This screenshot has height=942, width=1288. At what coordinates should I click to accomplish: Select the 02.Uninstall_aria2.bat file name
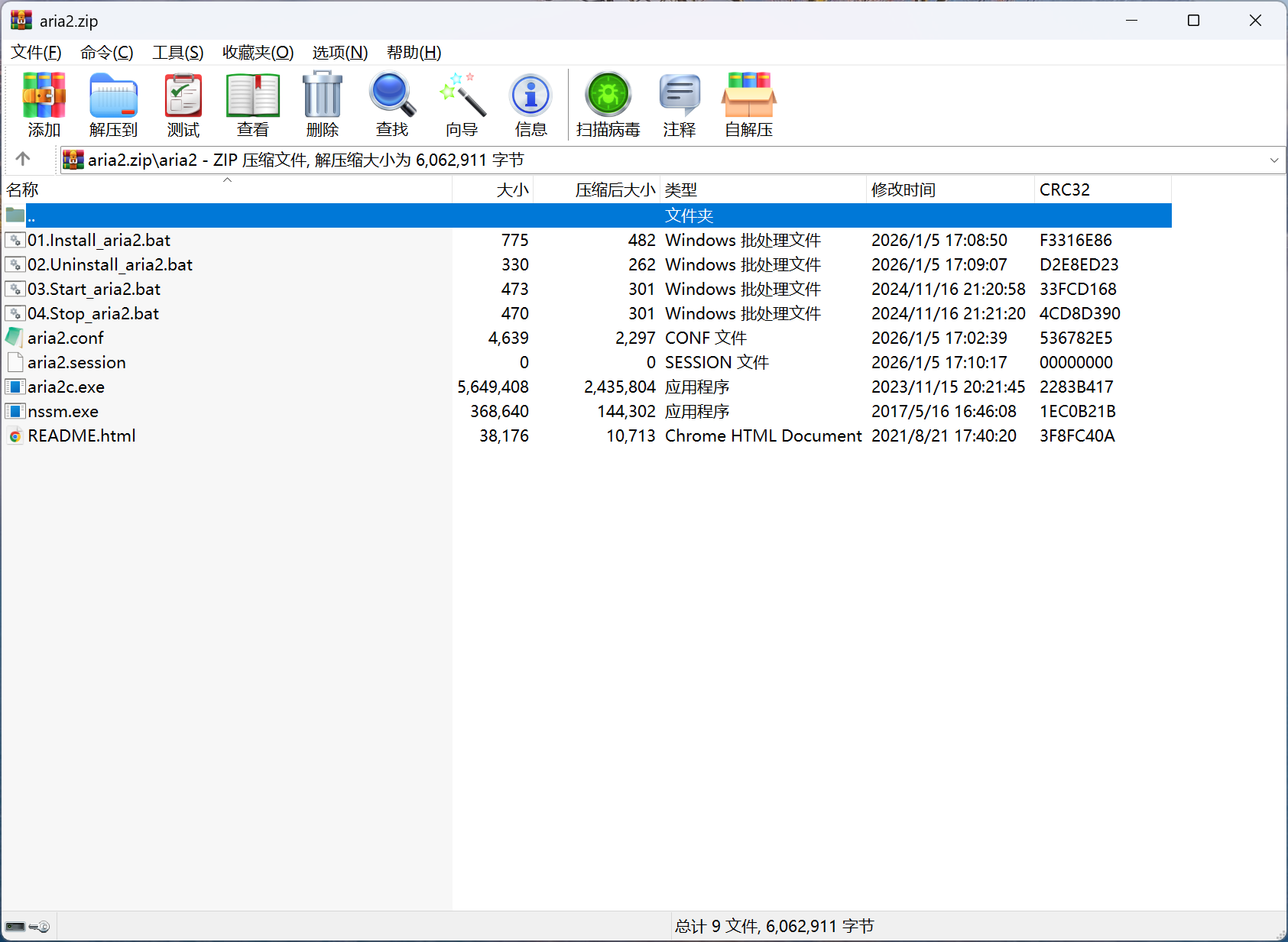point(110,264)
